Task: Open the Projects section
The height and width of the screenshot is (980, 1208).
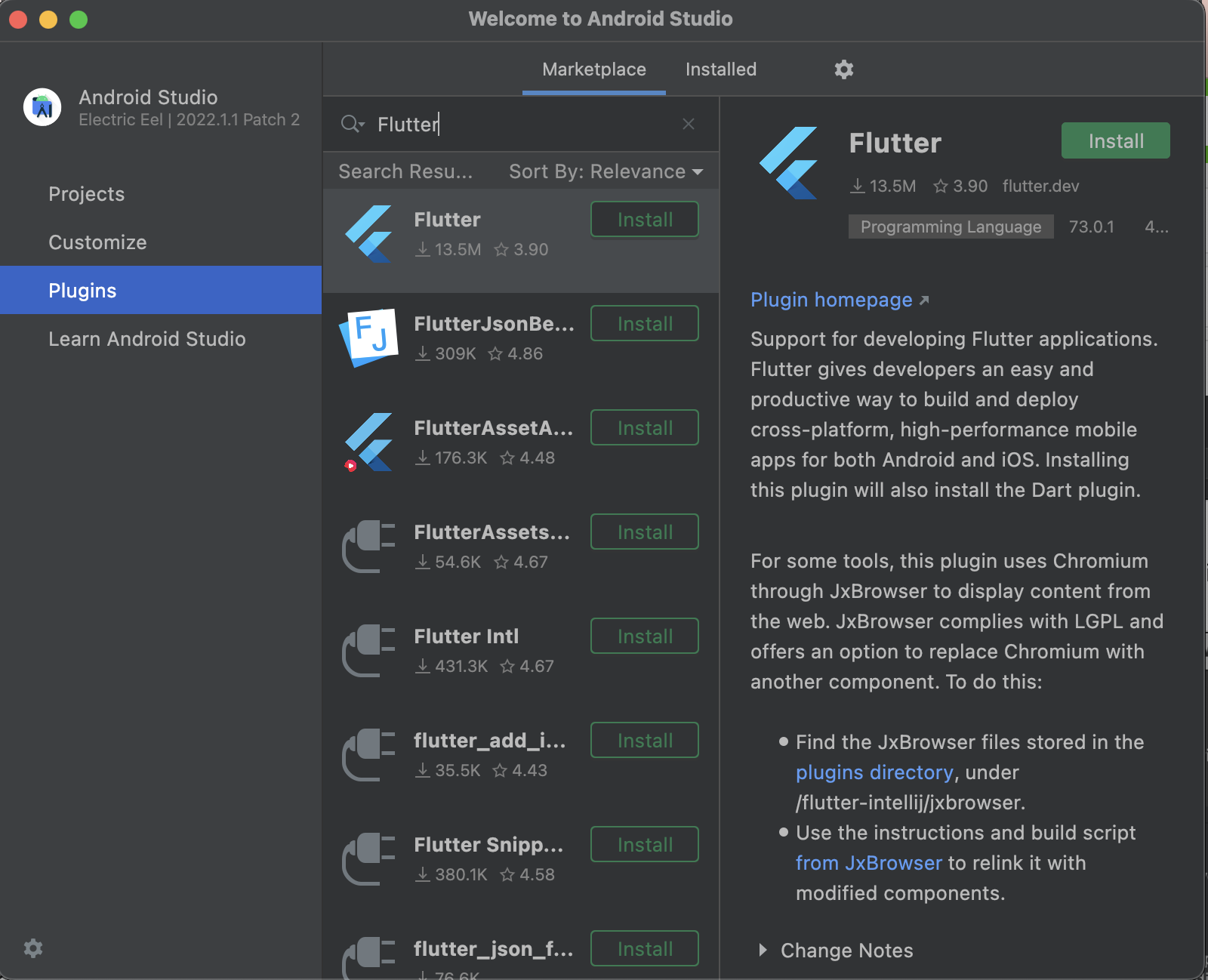Action: point(161,194)
